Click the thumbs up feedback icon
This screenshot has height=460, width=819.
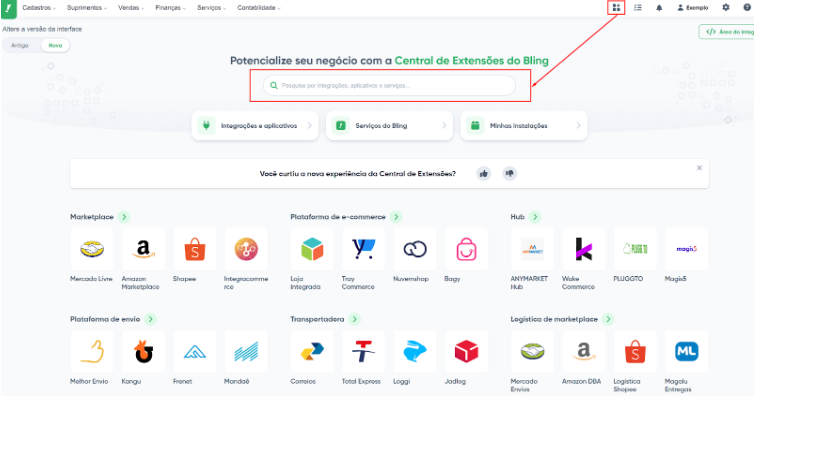[484, 173]
